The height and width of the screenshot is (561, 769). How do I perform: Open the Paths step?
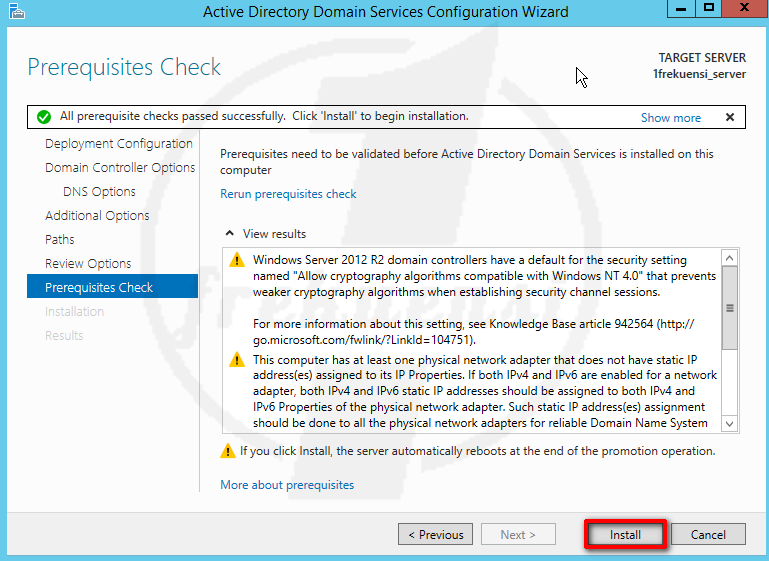point(60,240)
